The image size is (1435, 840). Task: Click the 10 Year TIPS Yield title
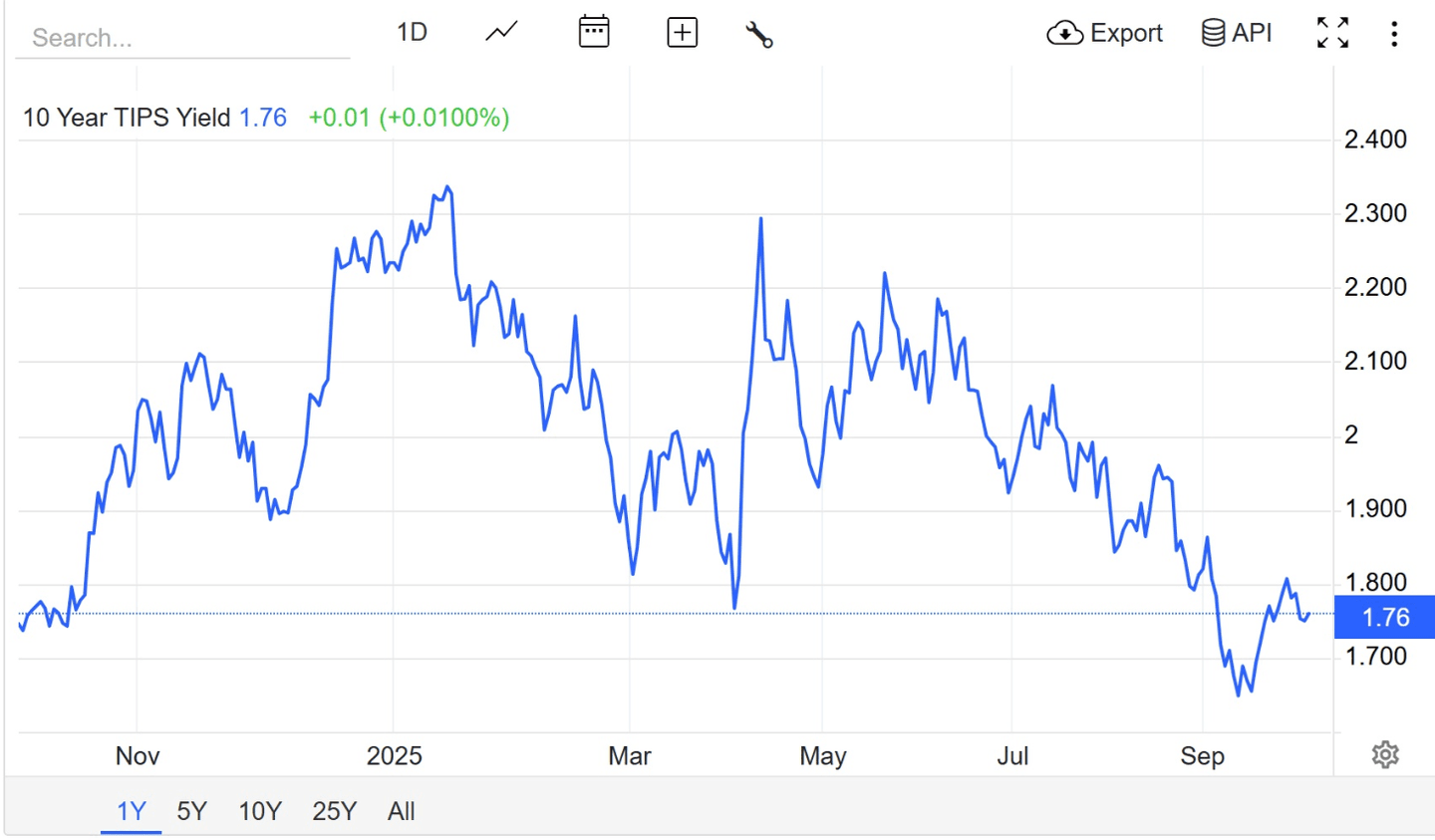(x=127, y=118)
